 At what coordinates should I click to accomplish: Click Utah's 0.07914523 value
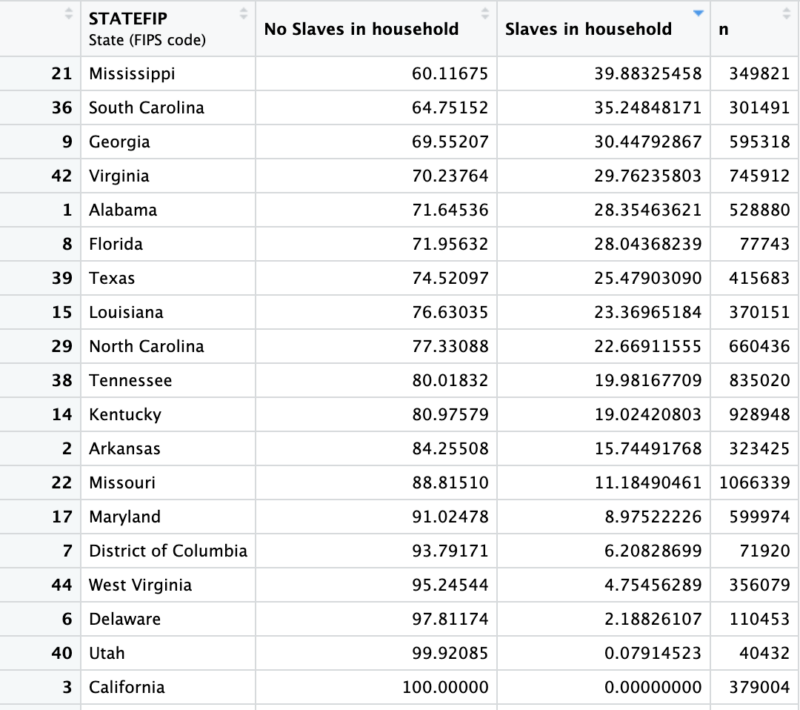point(653,653)
